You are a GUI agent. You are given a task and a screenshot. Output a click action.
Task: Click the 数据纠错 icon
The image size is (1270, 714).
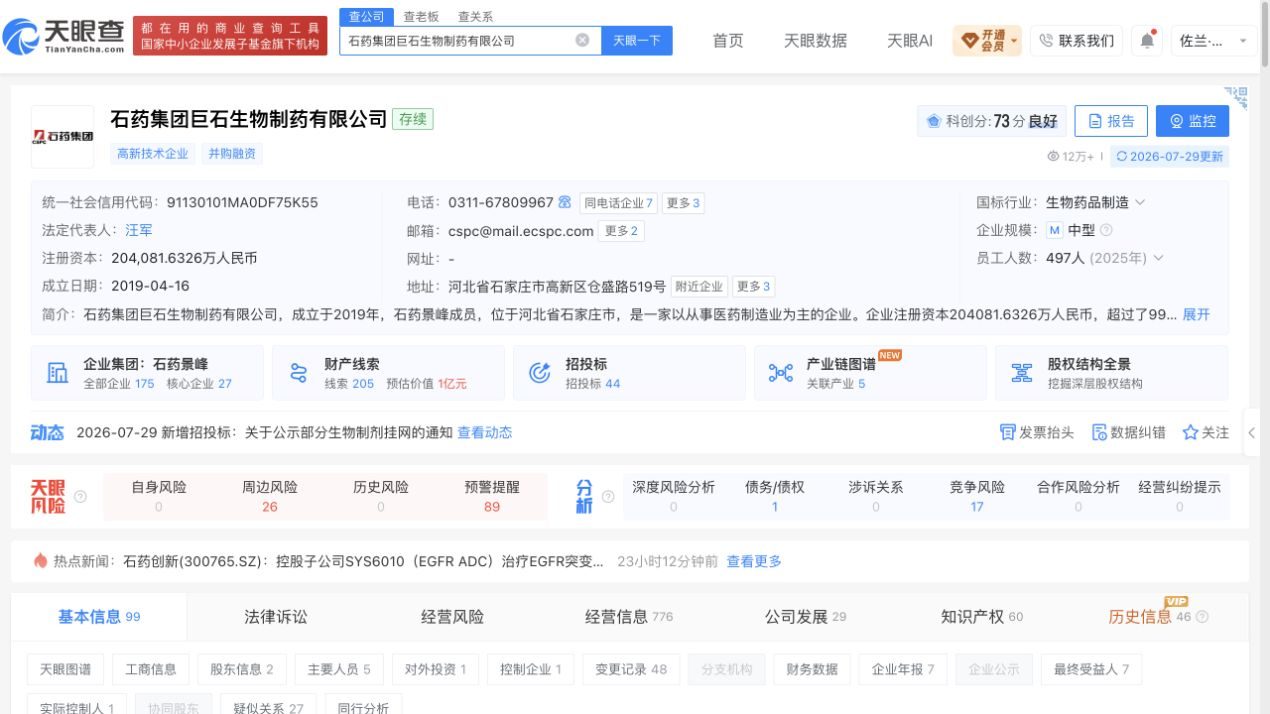tap(1099, 432)
